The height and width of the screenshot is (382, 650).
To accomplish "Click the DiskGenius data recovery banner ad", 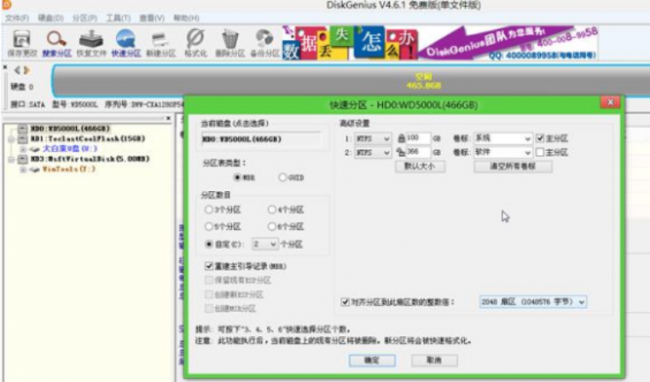I will 440,43.
